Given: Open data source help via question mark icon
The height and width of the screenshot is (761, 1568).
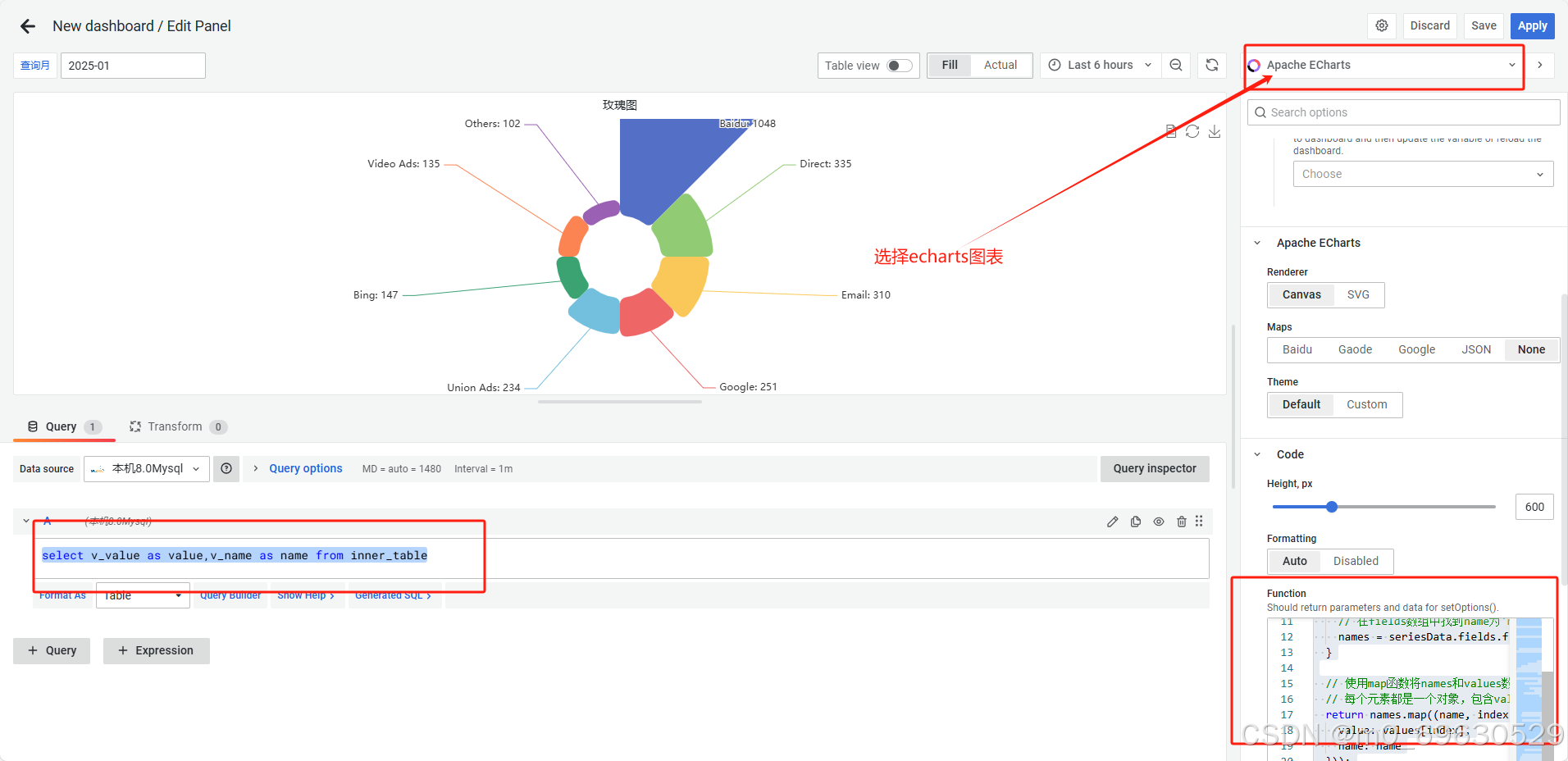Looking at the screenshot, I should tap(226, 468).
